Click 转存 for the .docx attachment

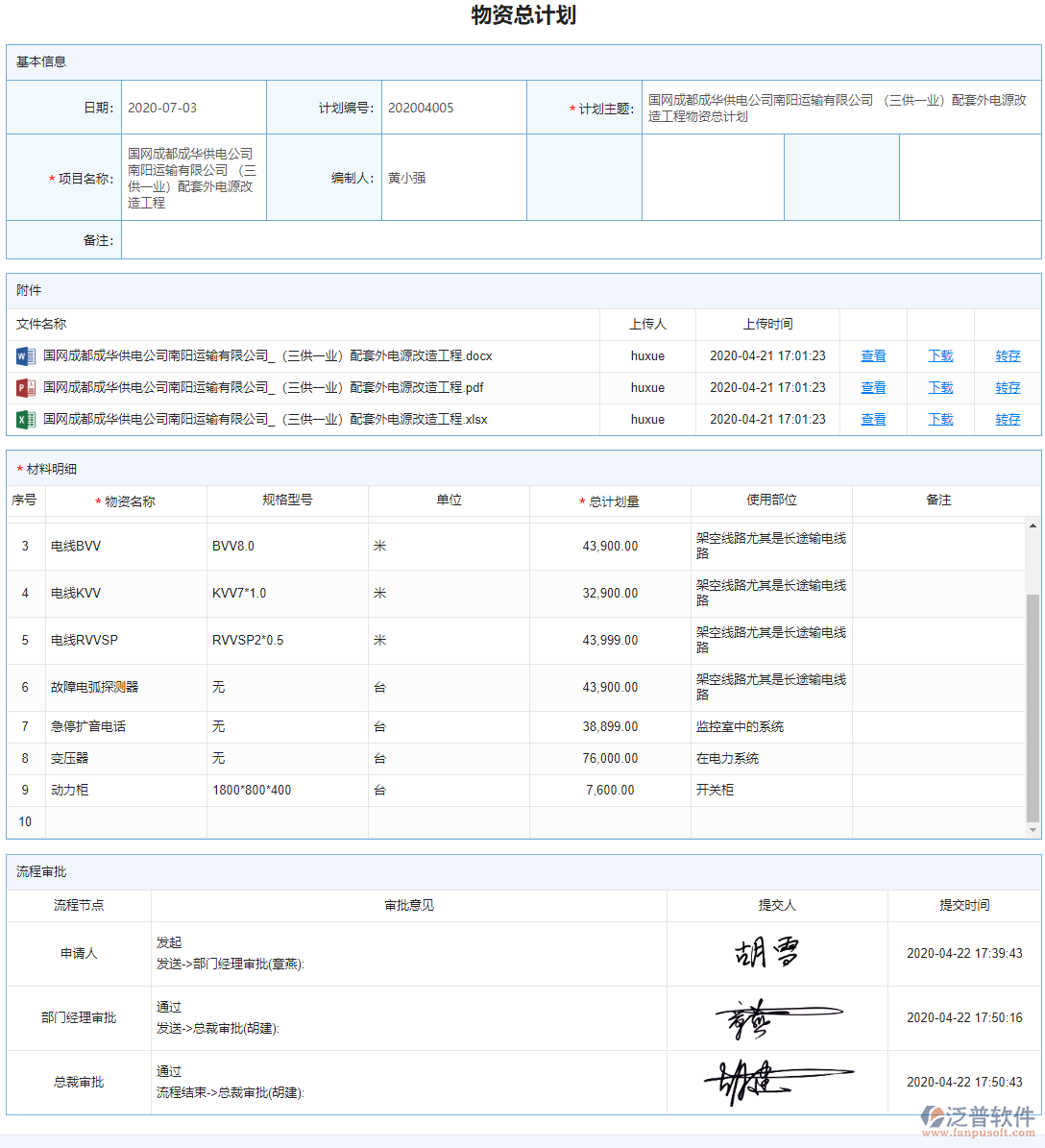click(x=1007, y=355)
